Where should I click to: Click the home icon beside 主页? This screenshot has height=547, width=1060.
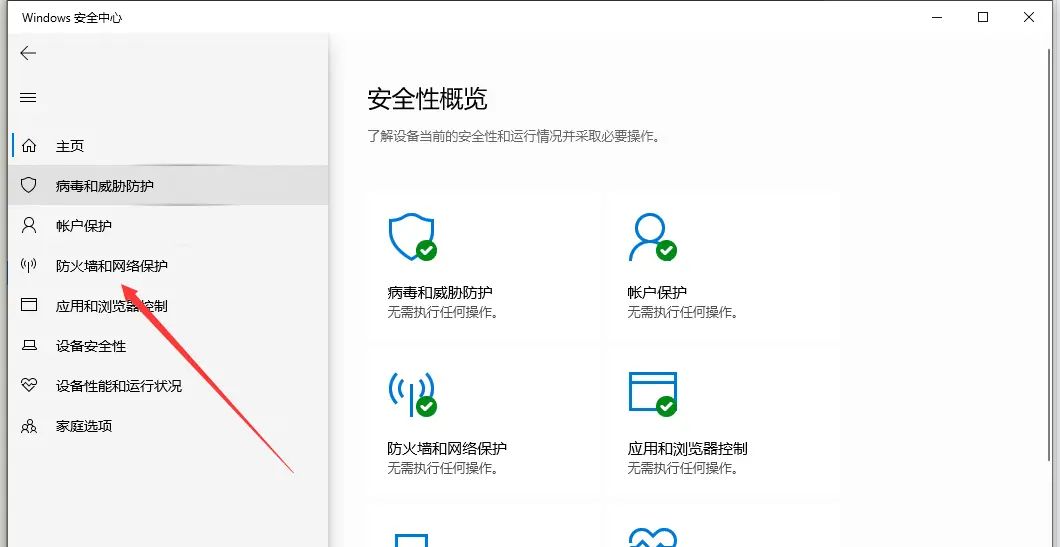tap(28, 145)
